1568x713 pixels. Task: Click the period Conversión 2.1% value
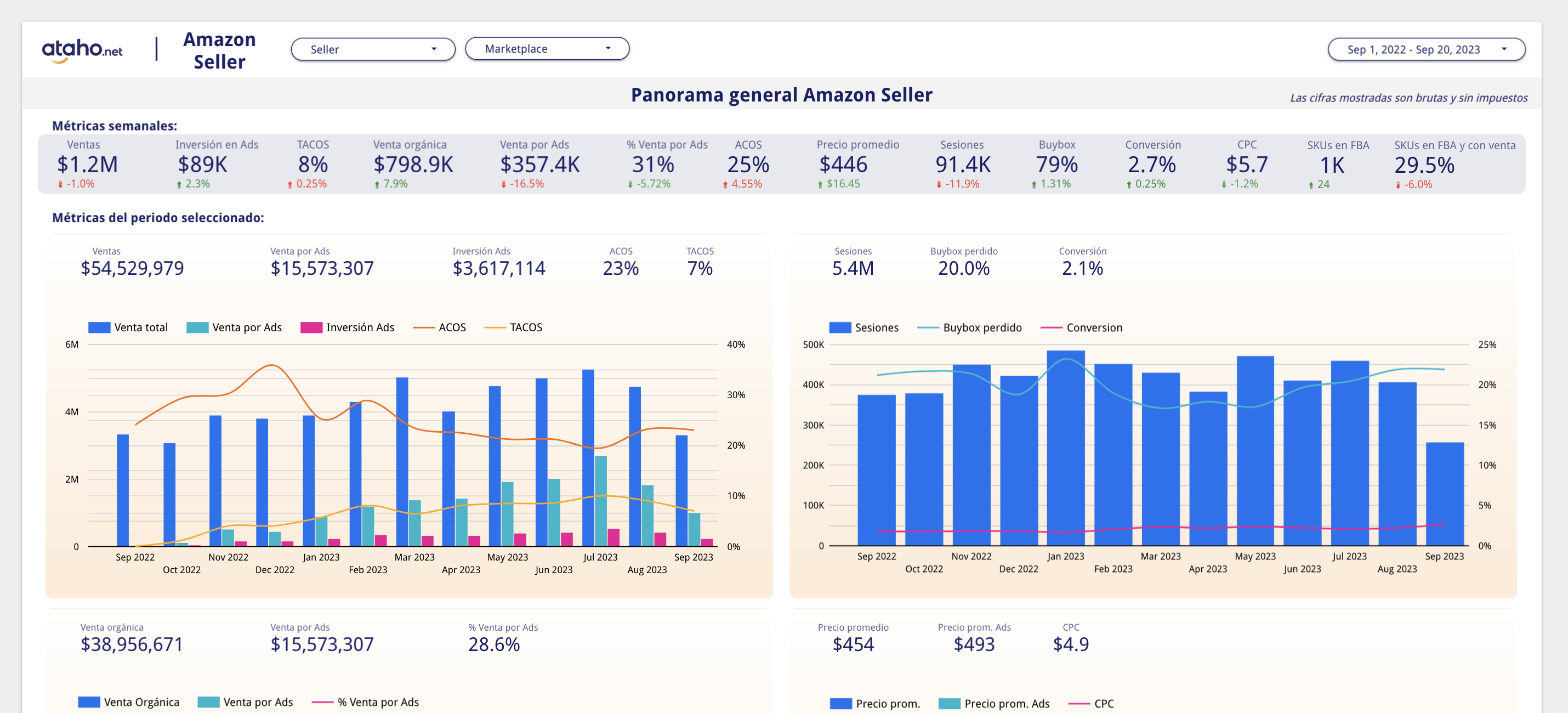[1082, 268]
